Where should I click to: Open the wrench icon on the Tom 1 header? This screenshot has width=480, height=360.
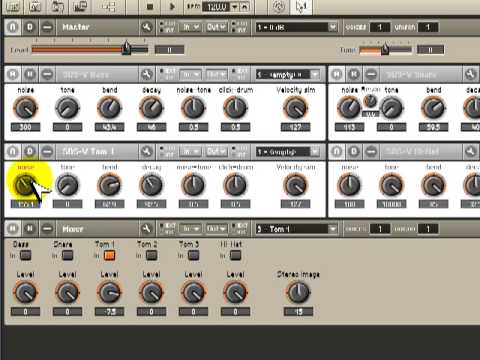[x=147, y=152]
